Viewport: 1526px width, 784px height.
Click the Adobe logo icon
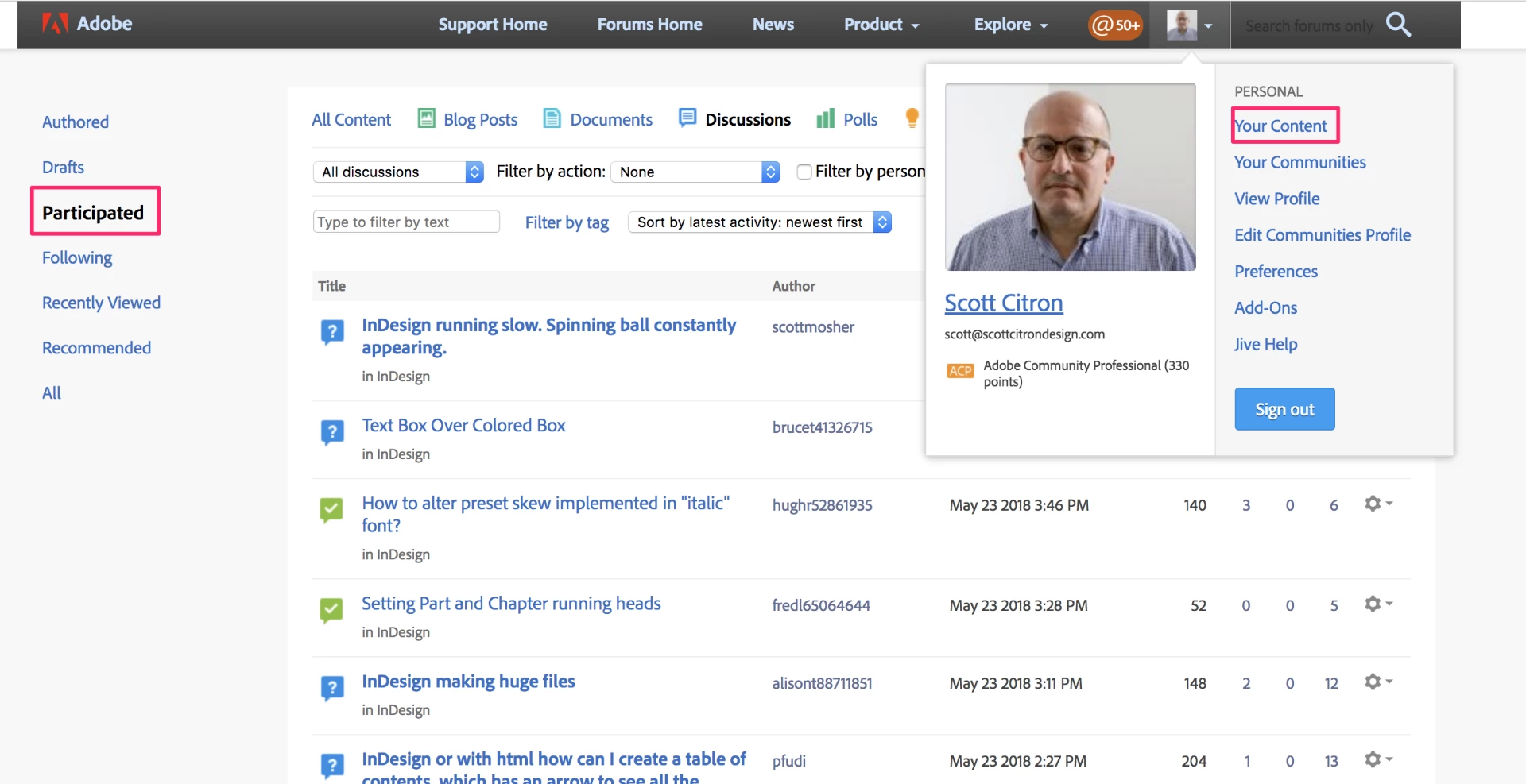pos(55,24)
